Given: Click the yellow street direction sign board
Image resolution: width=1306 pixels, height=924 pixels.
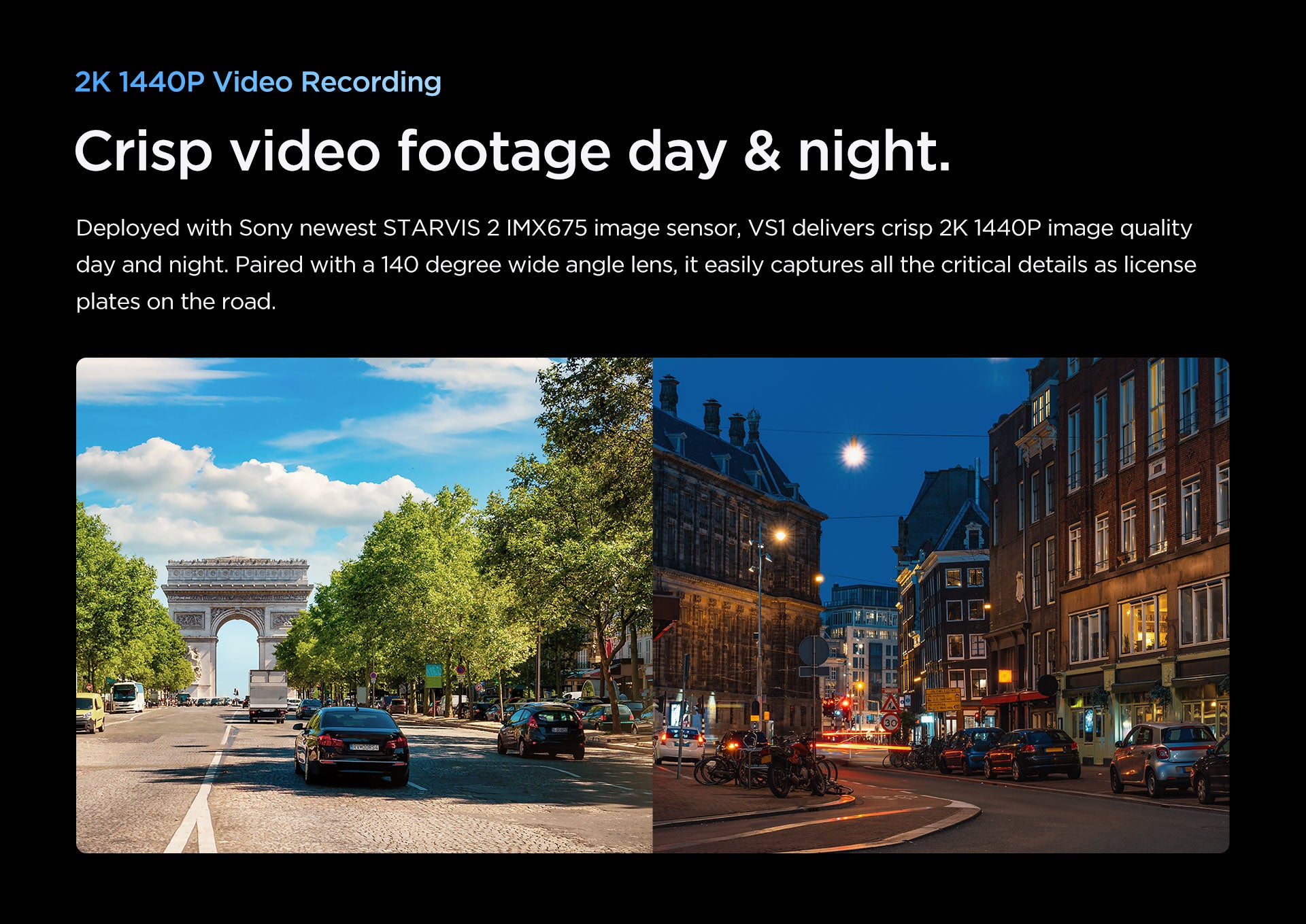Looking at the screenshot, I should (x=943, y=699).
